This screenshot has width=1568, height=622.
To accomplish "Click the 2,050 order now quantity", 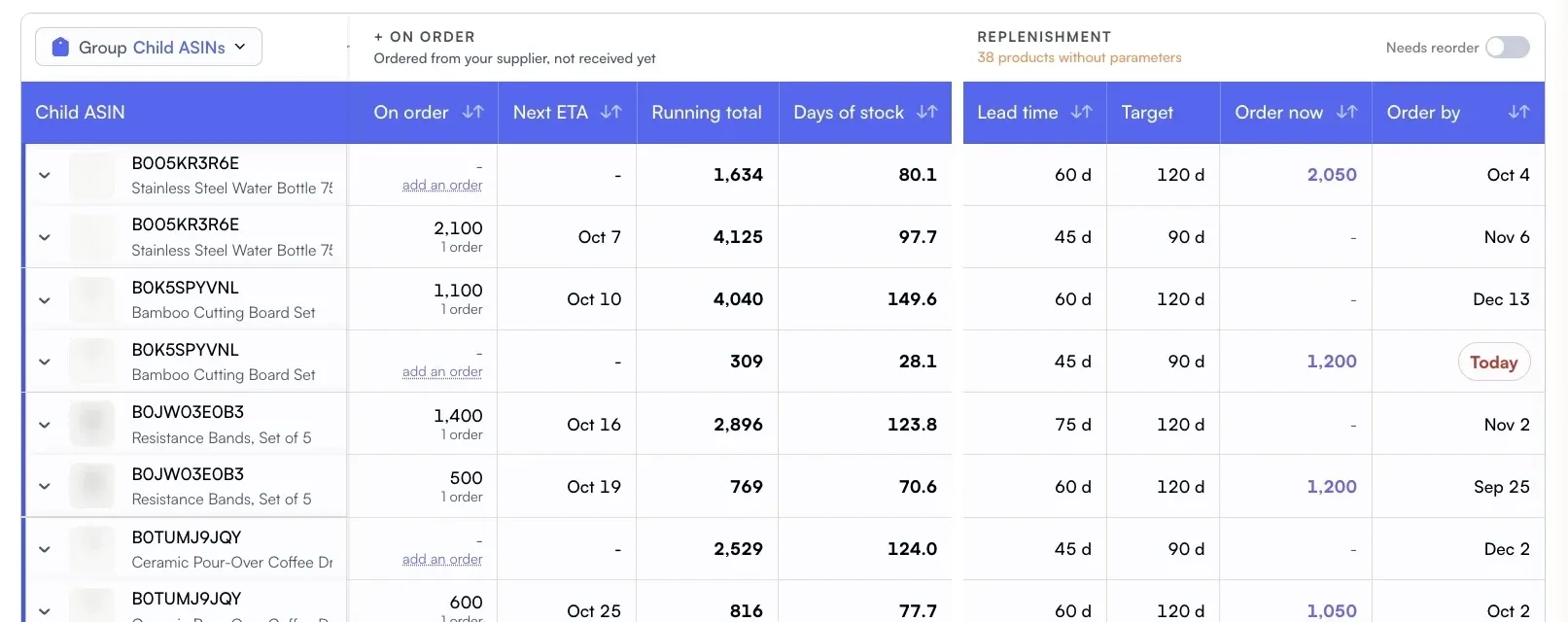I will [1332, 175].
